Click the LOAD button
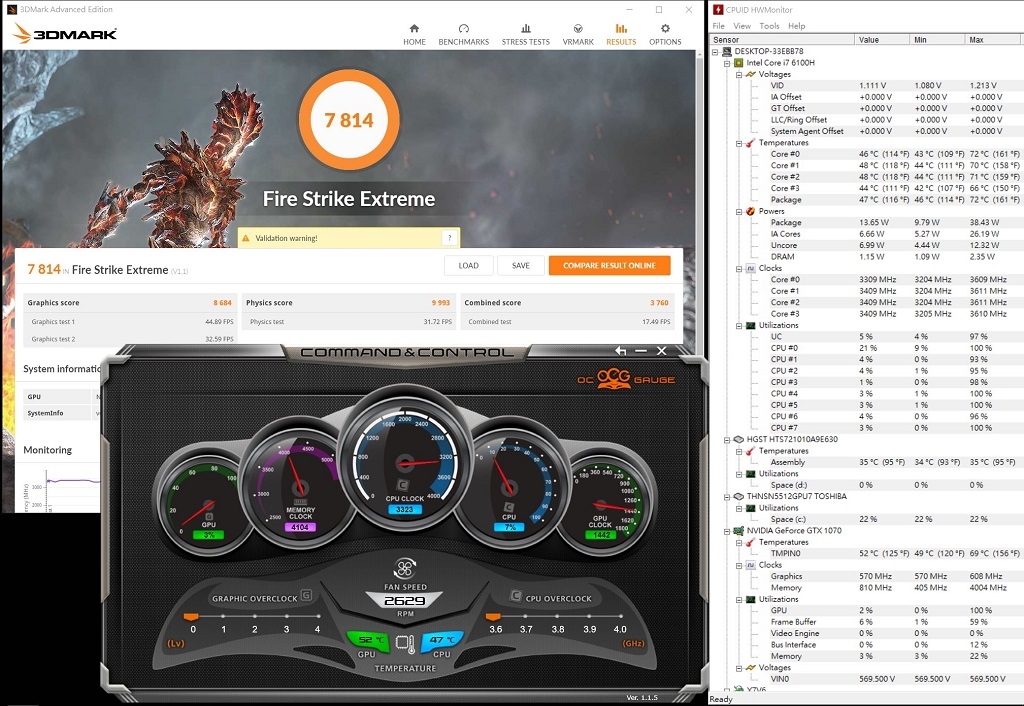Viewport: 1024px width, 706px height. (468, 265)
